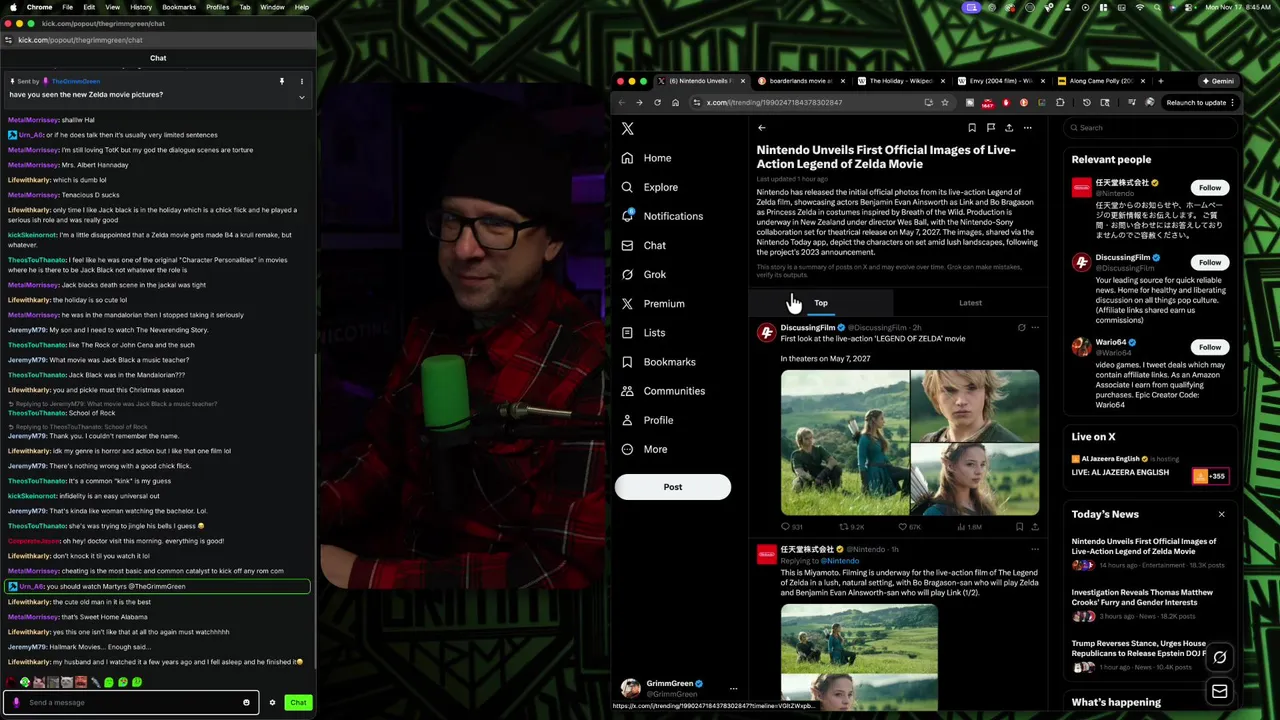The height and width of the screenshot is (720, 1280).
Task: Open Premium in the X sidebar
Action: [x=652, y=303]
